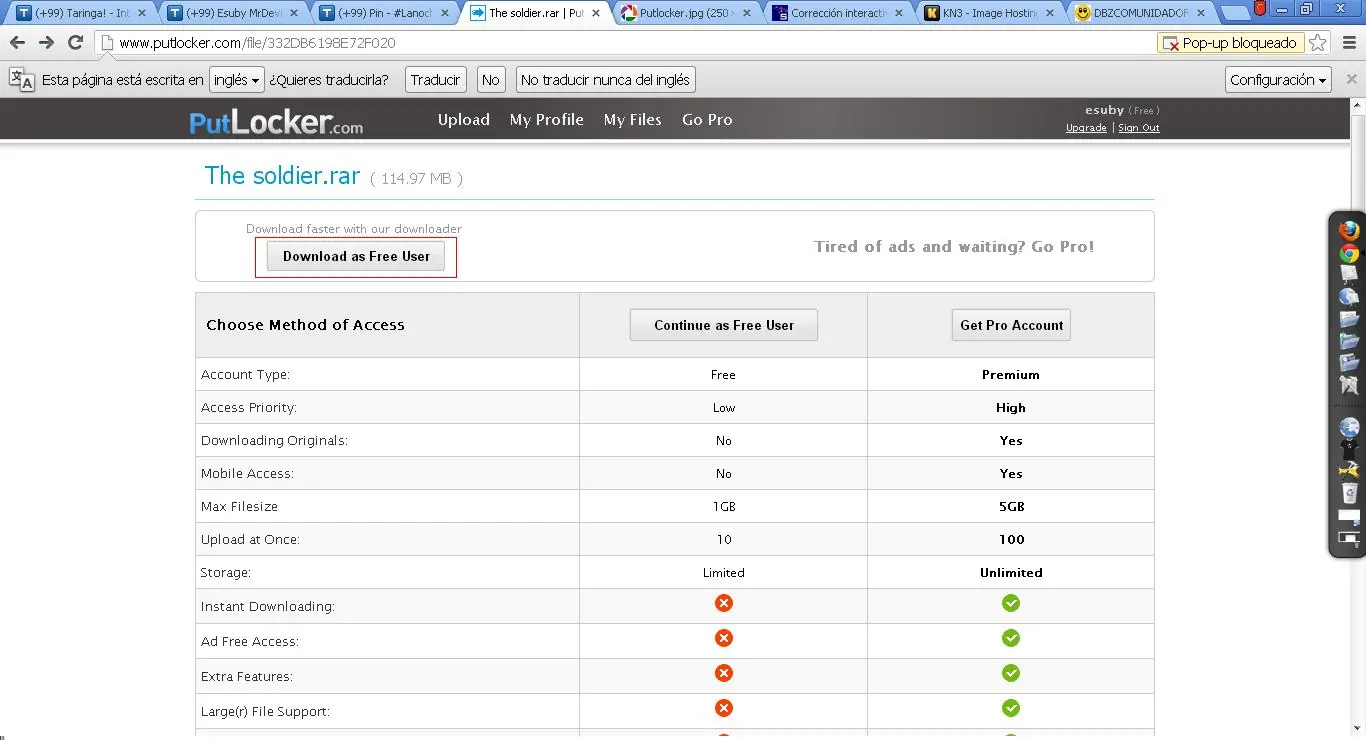
Task: Close the Putlocker.jpg tab
Action: point(746,13)
